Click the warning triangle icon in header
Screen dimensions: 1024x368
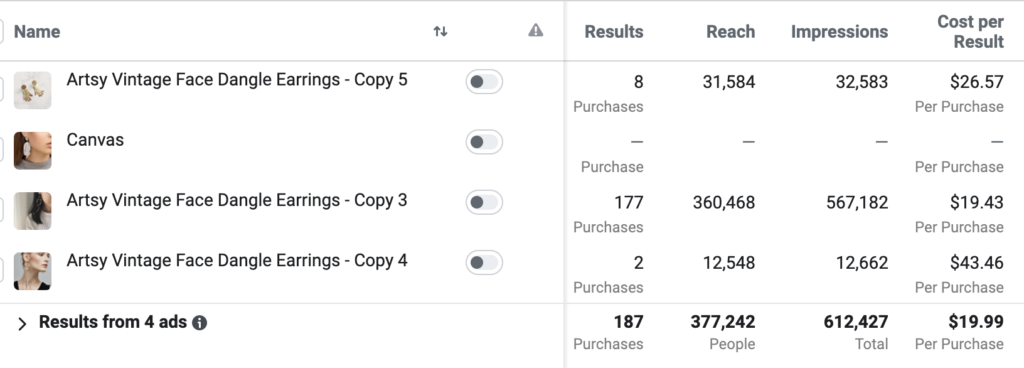pyautogui.click(x=536, y=30)
